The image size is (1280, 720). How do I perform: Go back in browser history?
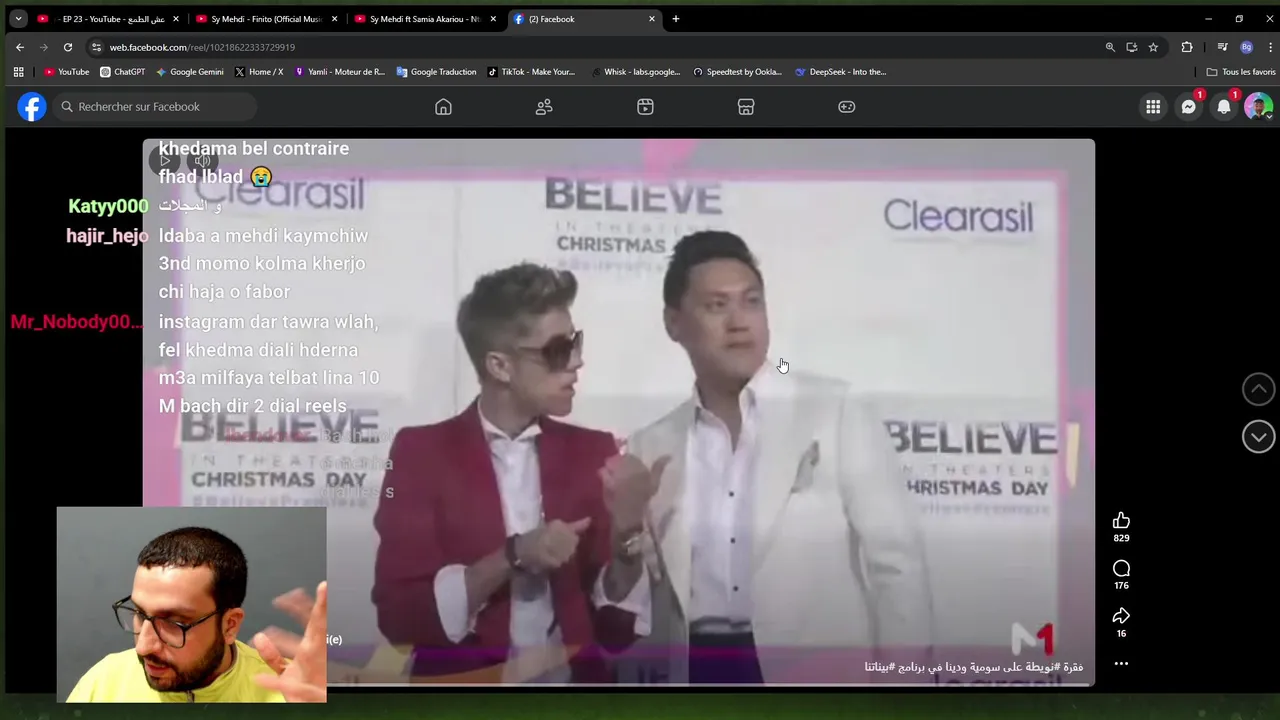point(20,47)
